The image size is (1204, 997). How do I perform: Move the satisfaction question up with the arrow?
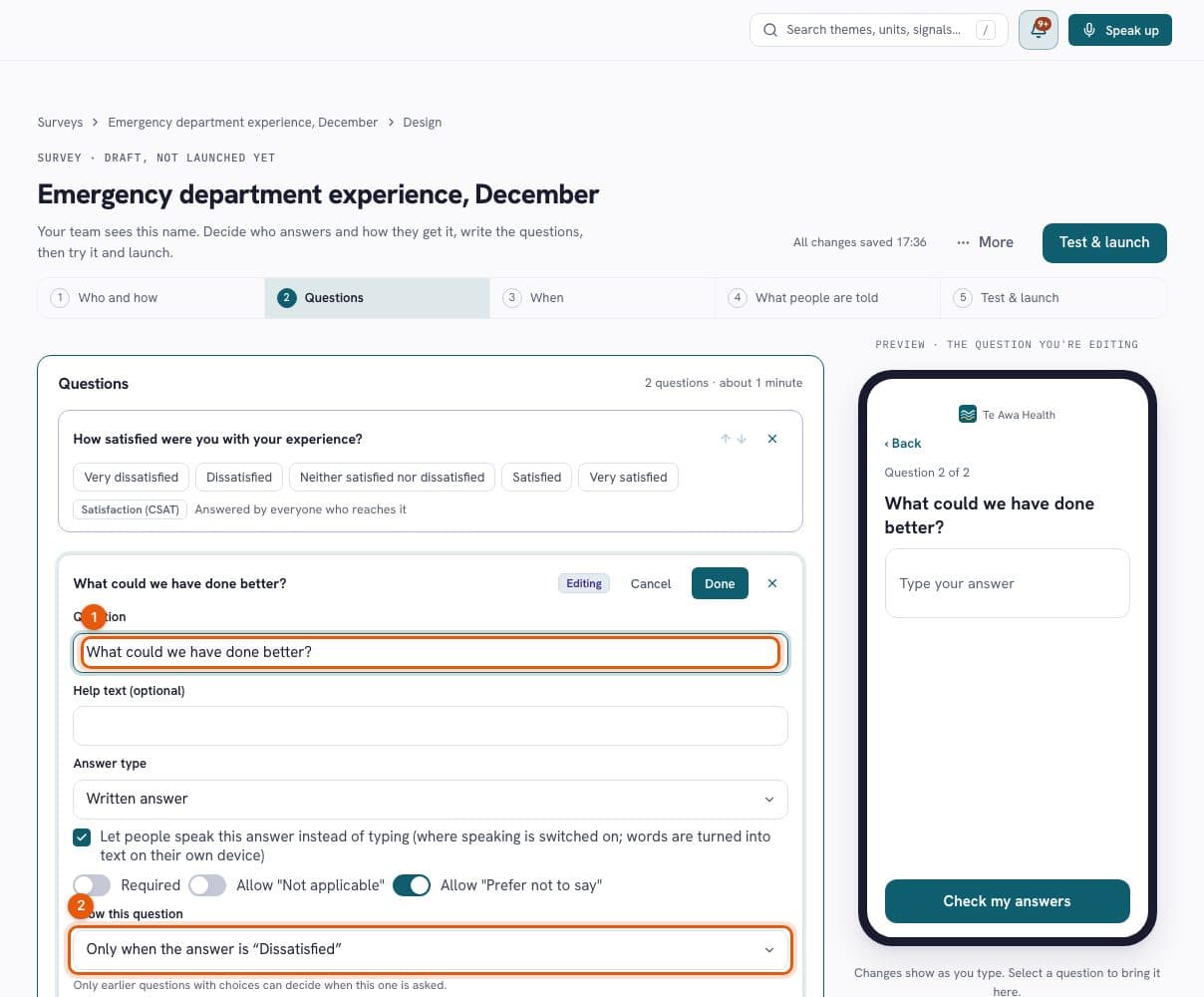726,439
